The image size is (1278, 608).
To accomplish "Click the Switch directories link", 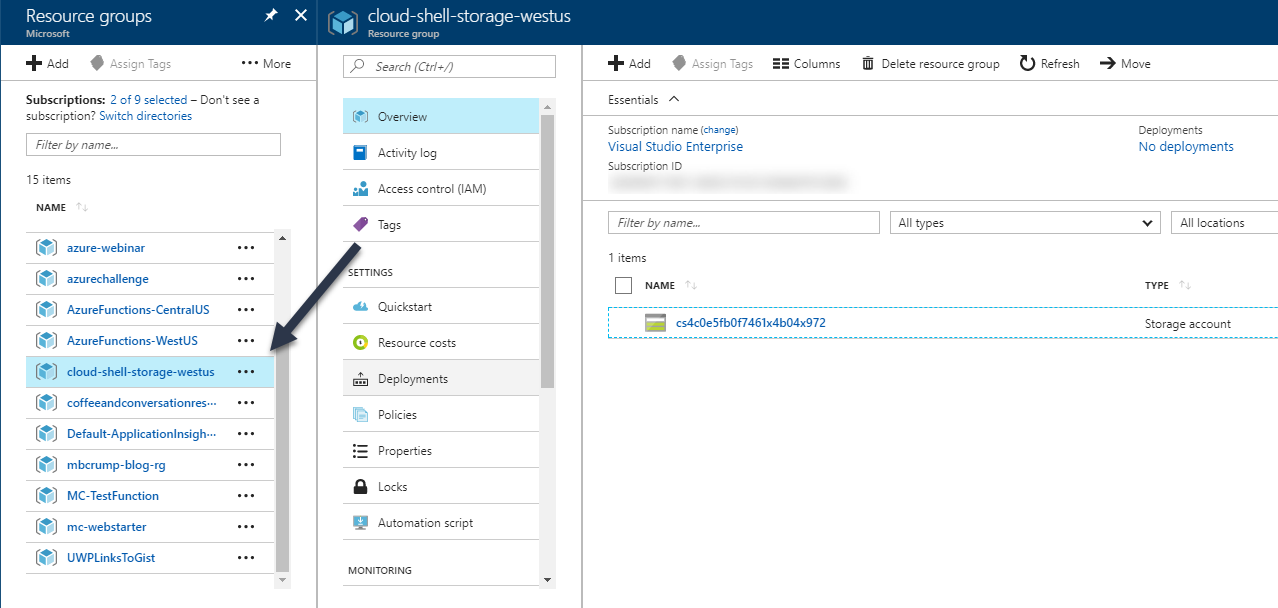I will pyautogui.click(x=146, y=116).
